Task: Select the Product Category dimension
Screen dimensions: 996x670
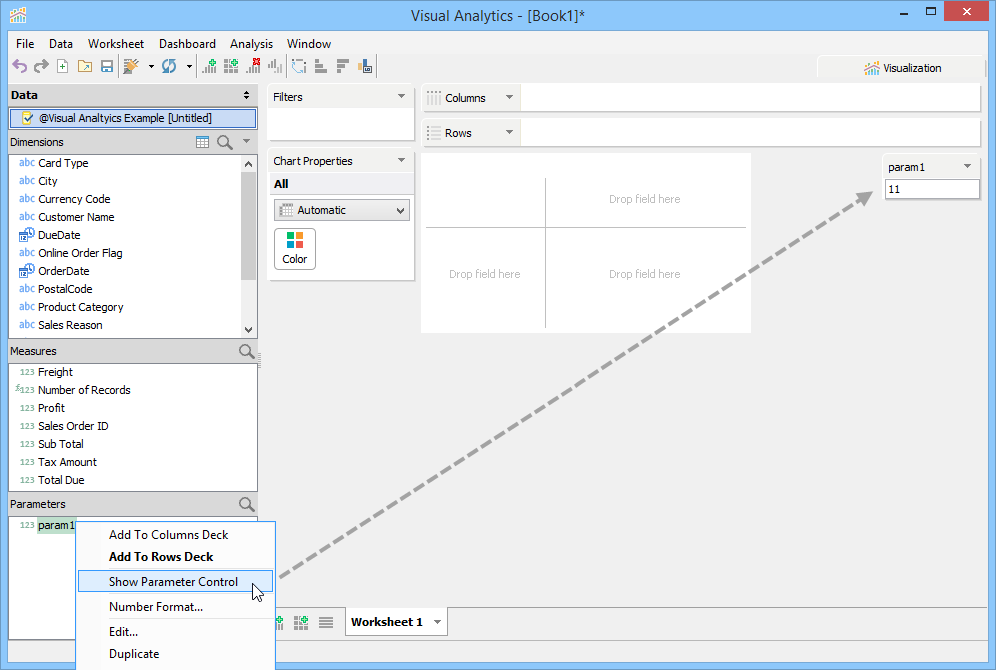Action: tap(81, 307)
